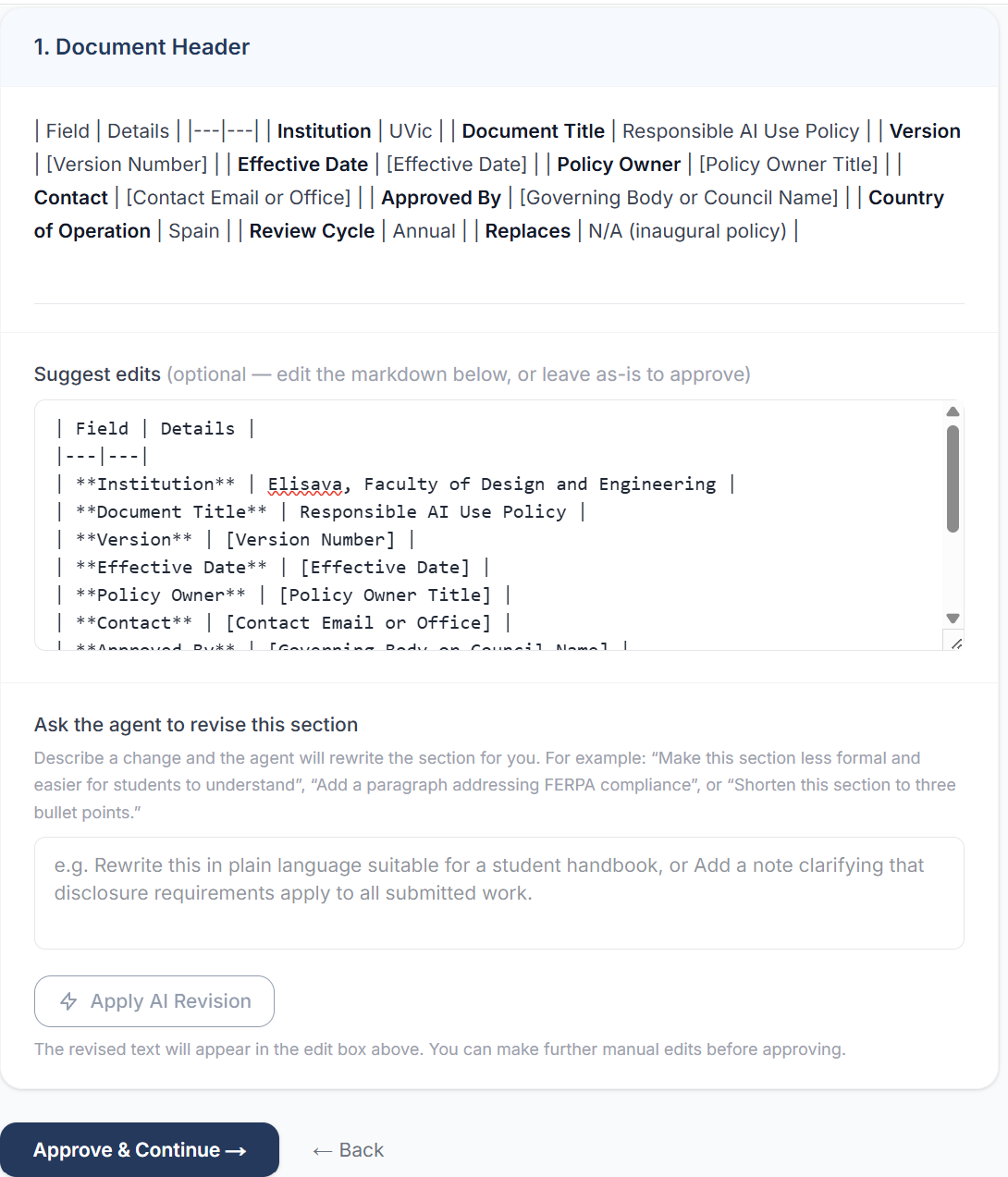
Task: Click the left arrow icon beside Back
Action: [x=322, y=1150]
